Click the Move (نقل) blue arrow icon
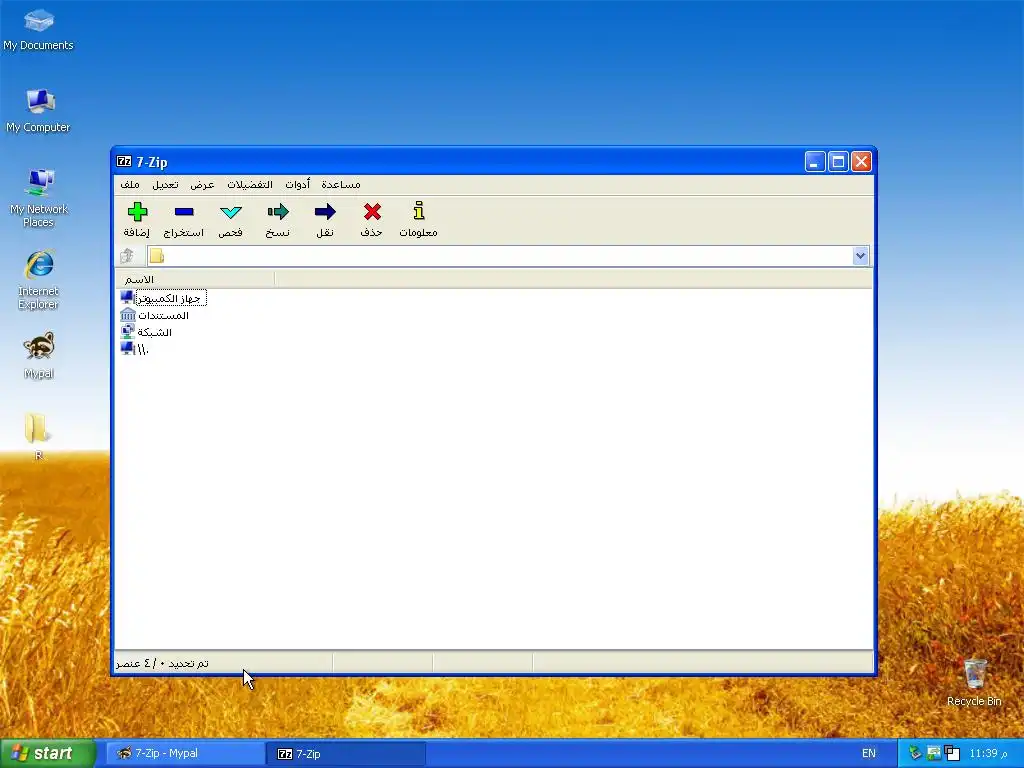Viewport: 1024px width, 768px height. (x=325, y=212)
